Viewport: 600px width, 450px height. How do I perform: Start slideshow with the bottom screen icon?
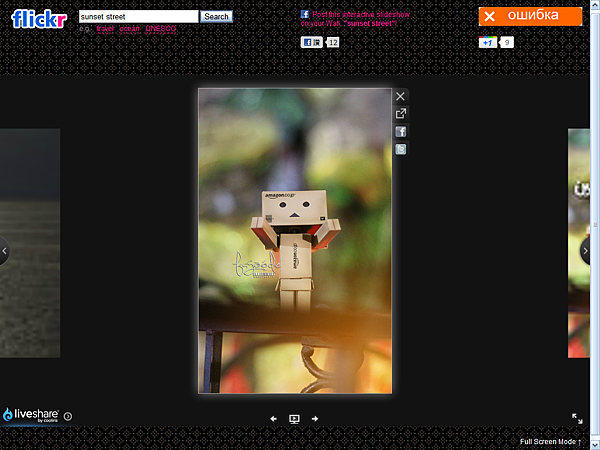coord(294,419)
